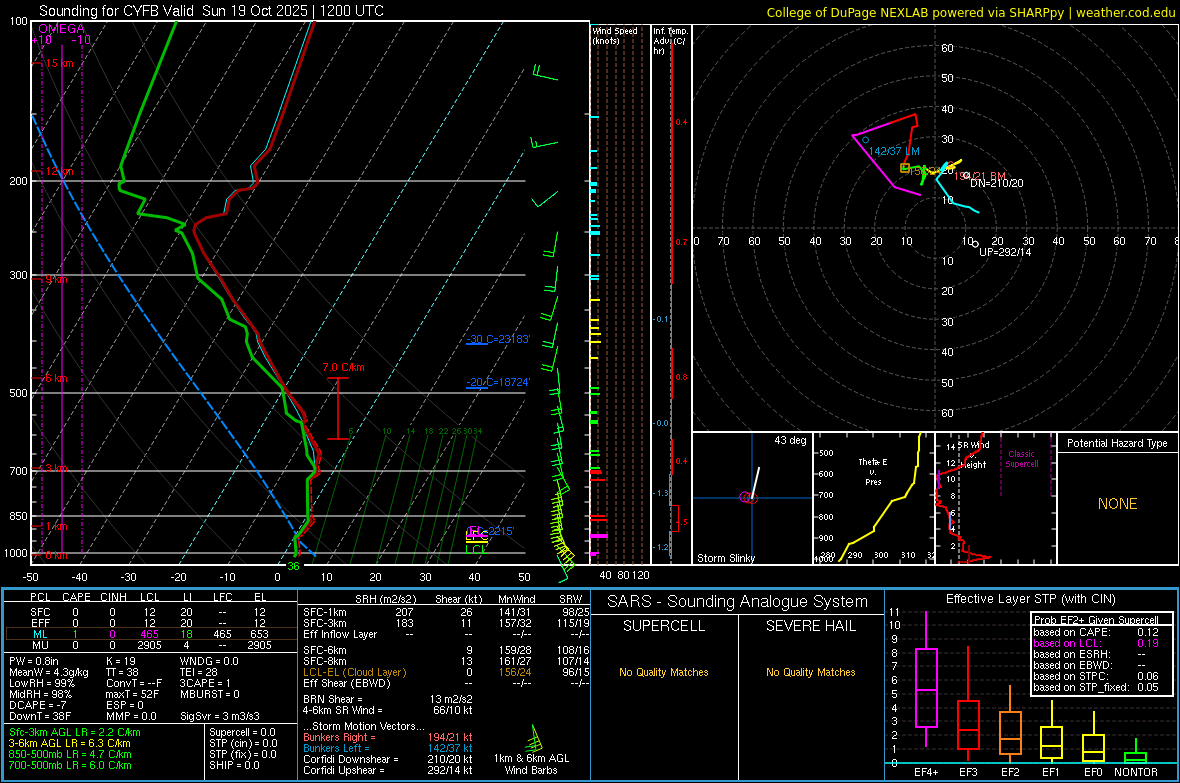This screenshot has width=1180, height=783.
Task: Select the MU parcel row
Action: tap(151, 645)
